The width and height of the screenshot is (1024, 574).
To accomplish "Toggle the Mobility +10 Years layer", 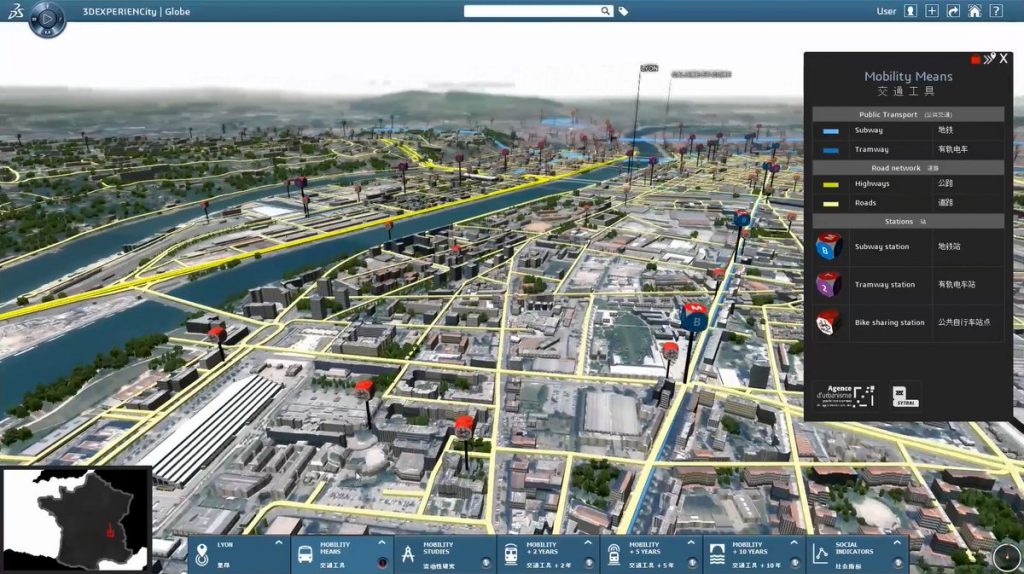I will [795, 563].
